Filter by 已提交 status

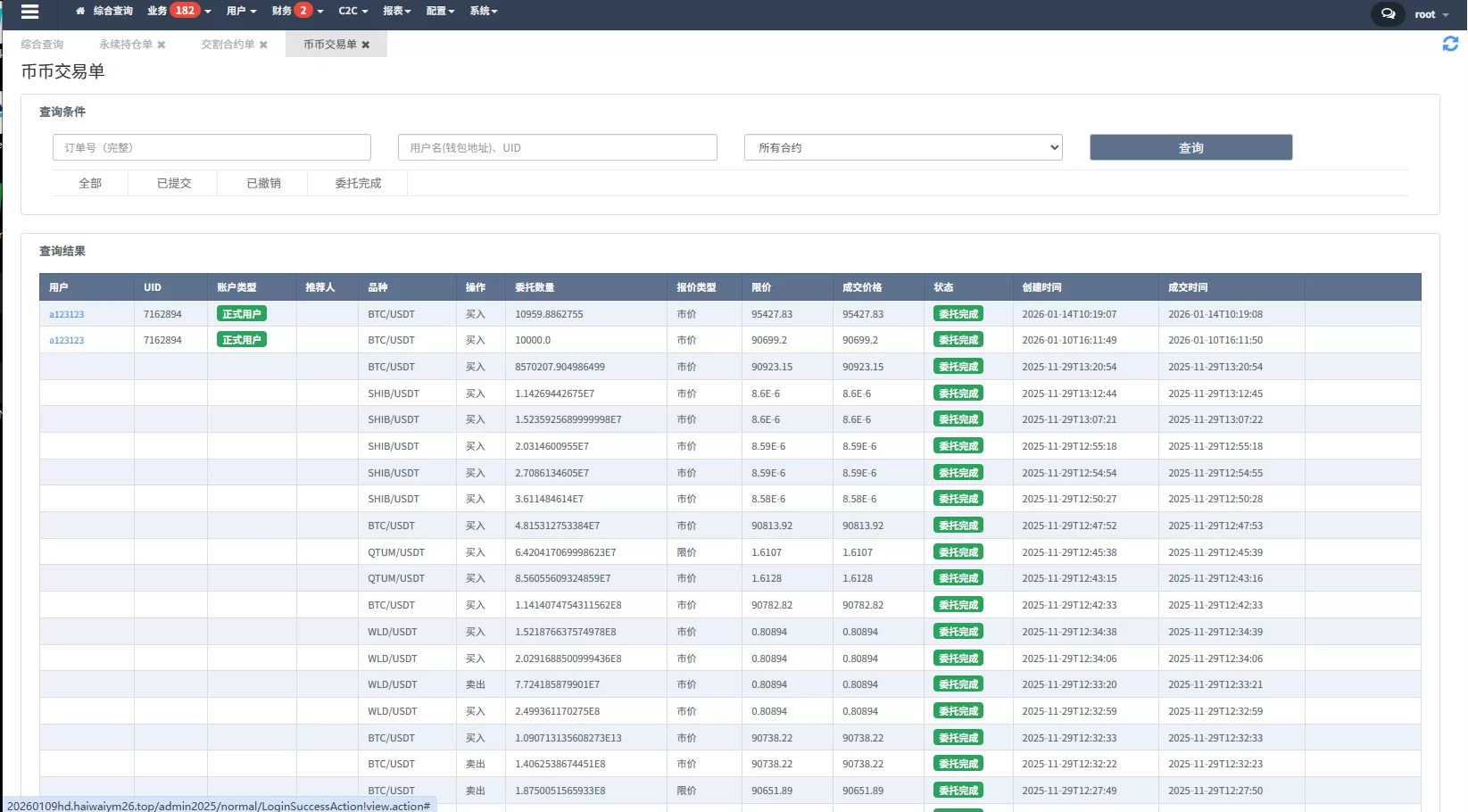174,183
